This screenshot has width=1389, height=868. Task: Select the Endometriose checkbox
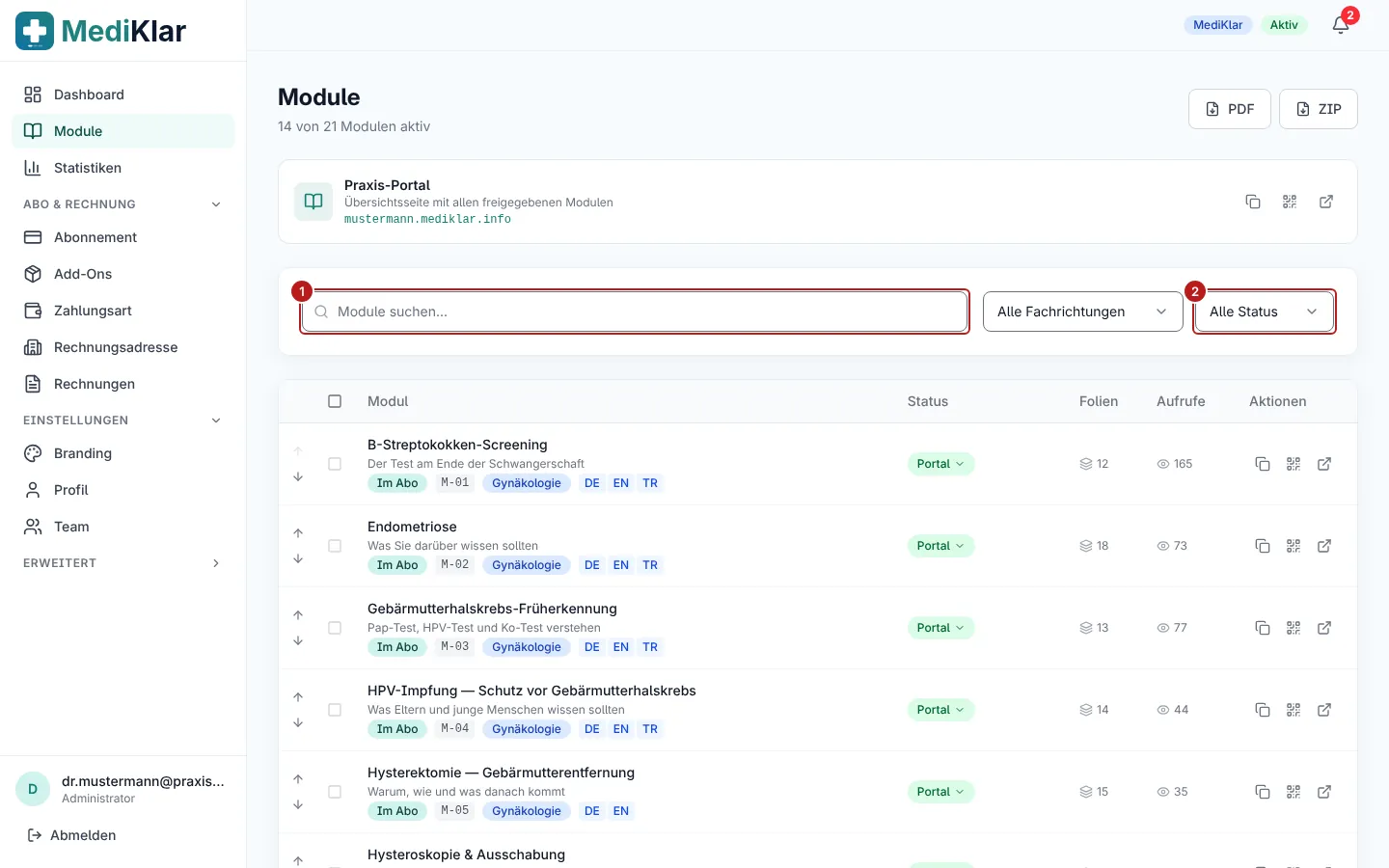click(335, 546)
